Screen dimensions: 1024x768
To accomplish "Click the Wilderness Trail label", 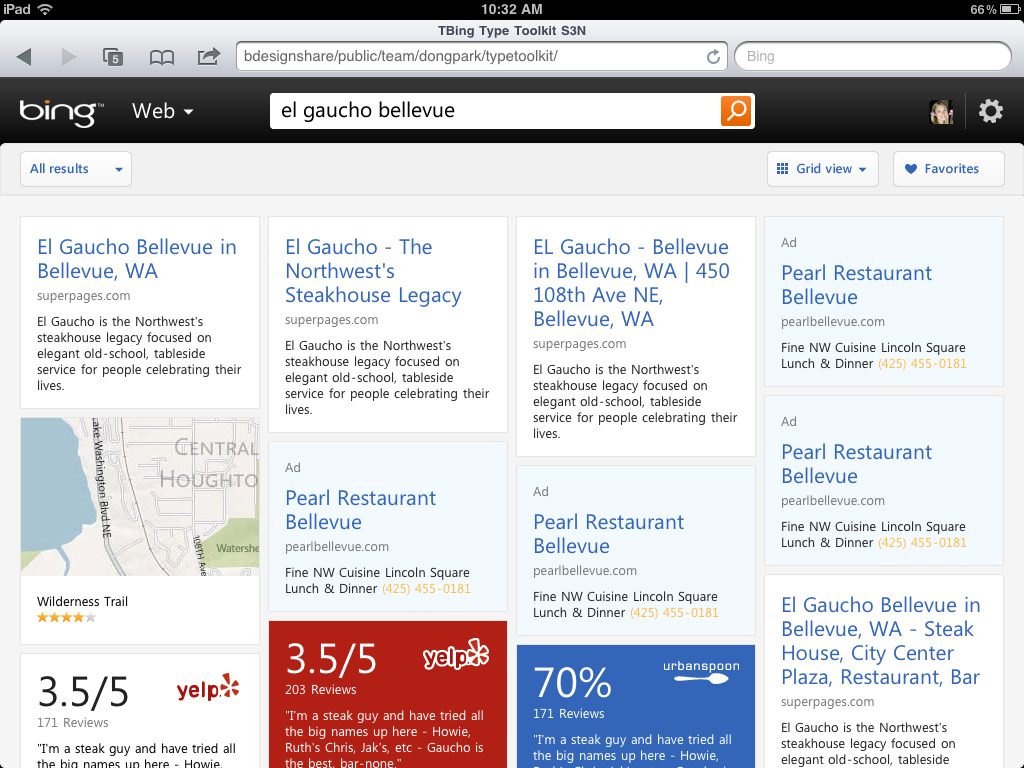I will pyautogui.click(x=82, y=602).
